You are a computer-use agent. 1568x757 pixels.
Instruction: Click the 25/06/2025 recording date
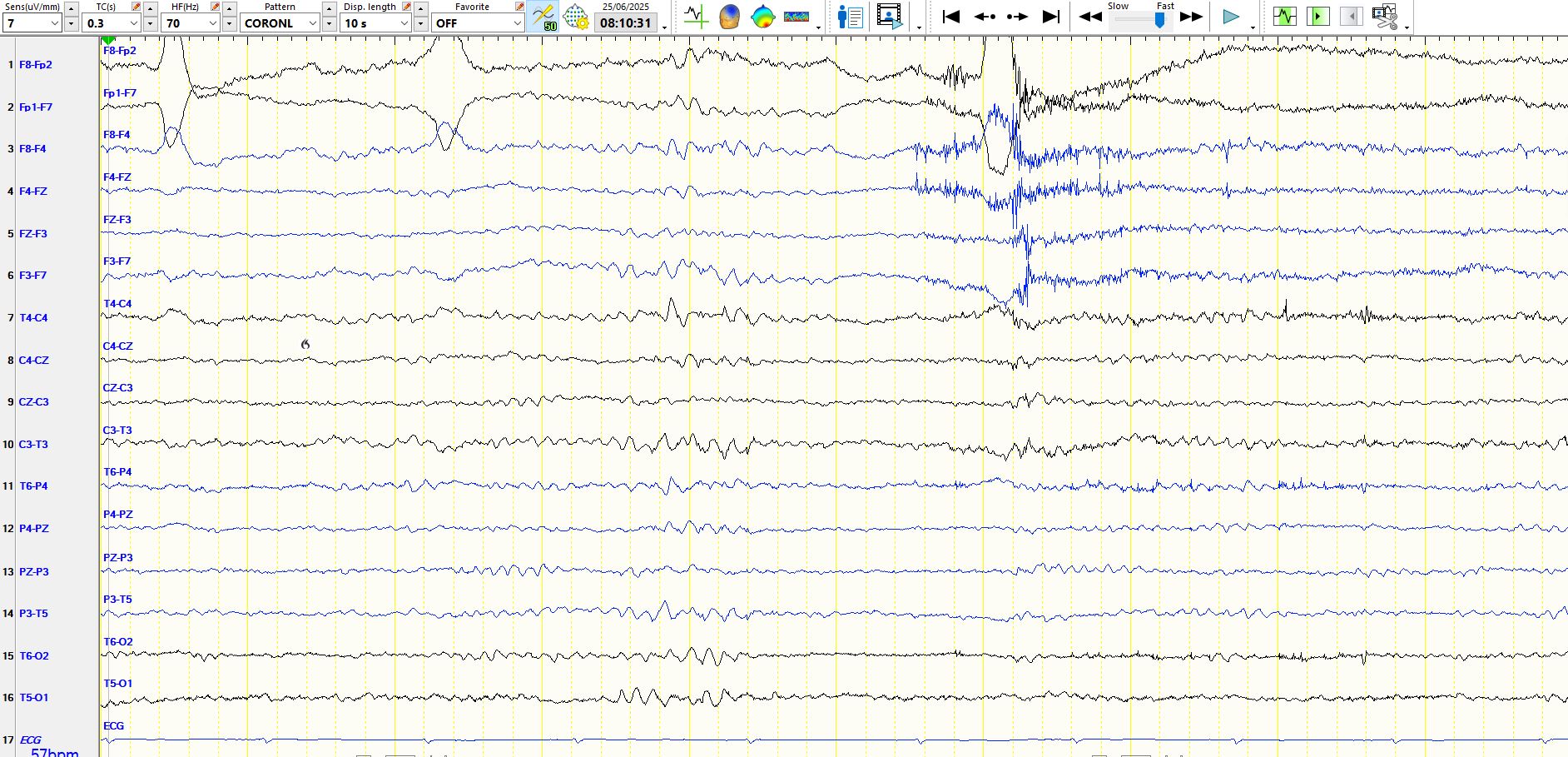626,7
